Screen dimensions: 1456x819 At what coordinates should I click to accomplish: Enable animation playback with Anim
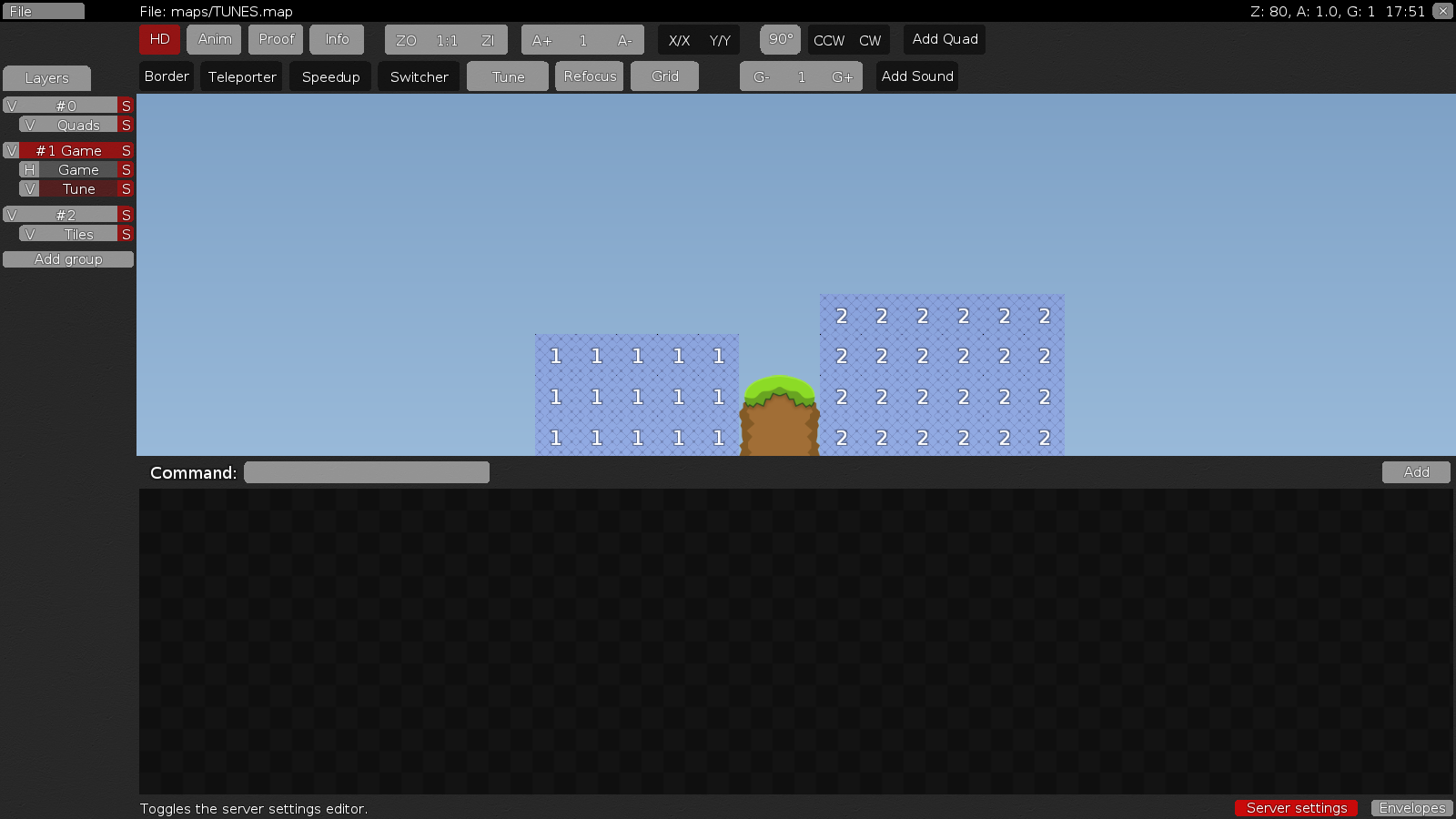pos(214,39)
